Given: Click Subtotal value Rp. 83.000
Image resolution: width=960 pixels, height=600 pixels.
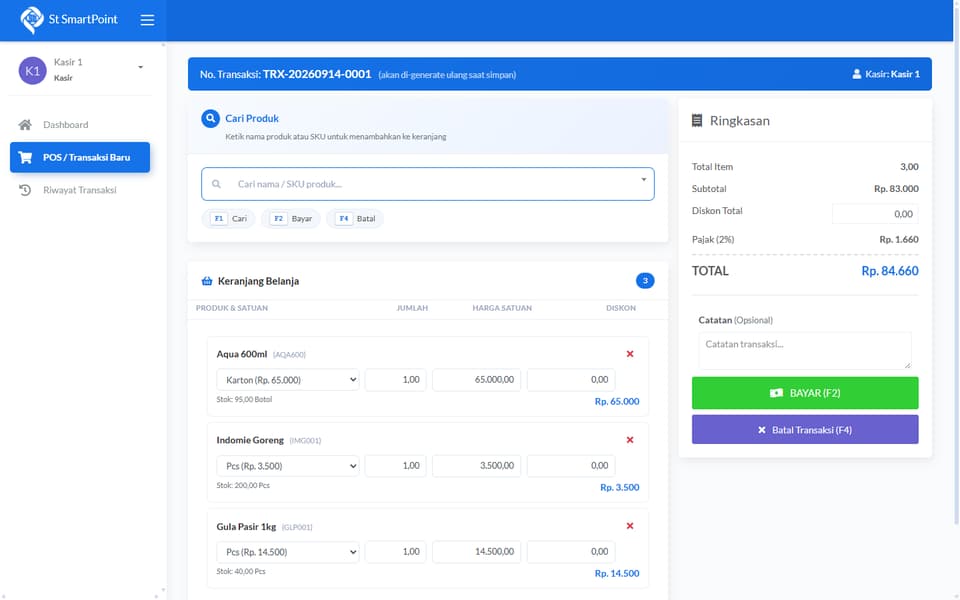Looking at the screenshot, I should [x=896, y=189].
